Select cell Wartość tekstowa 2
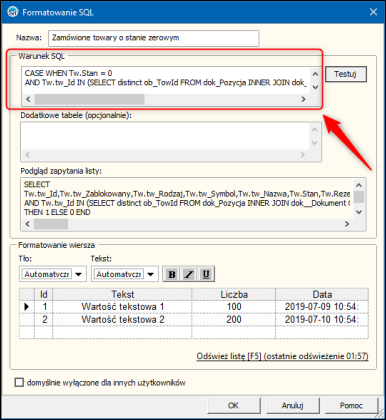The image size is (386, 420). (122, 319)
